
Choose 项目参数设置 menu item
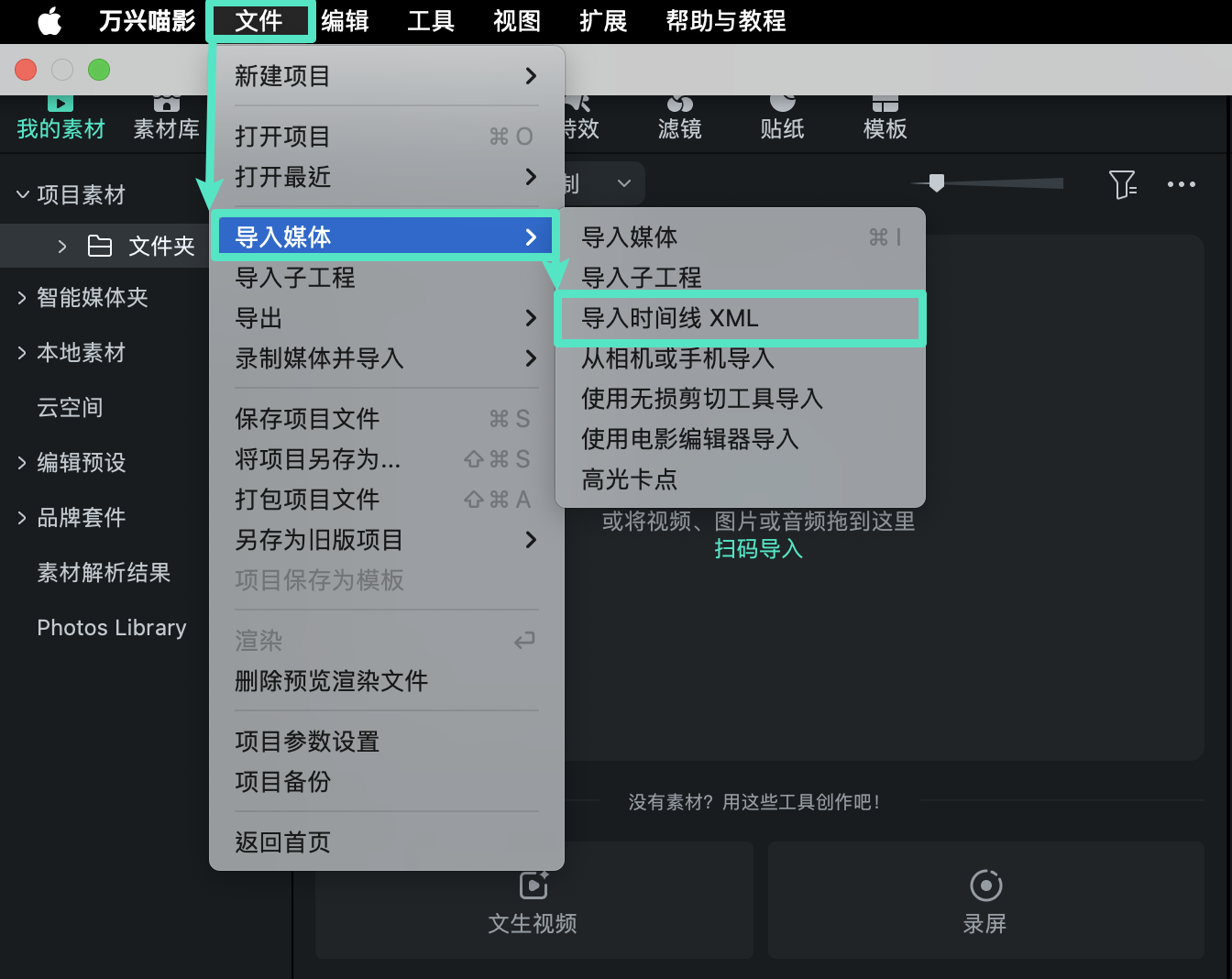pos(387,742)
